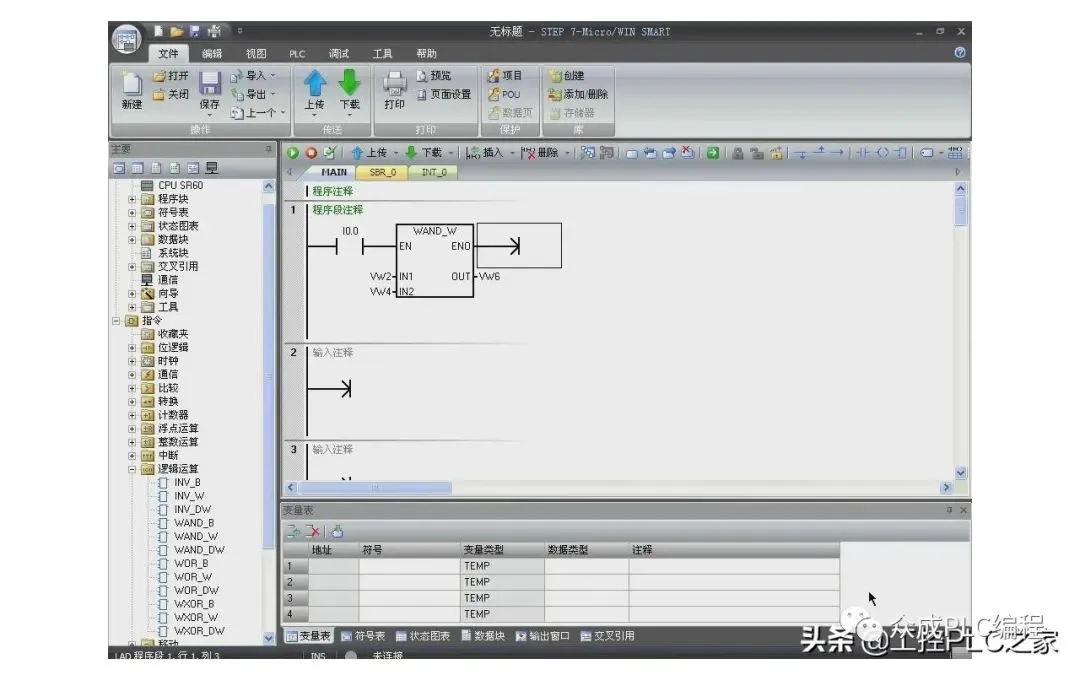Click the green go-to arrow toolbar icon
The width and height of the screenshot is (1080, 675).
click(713, 153)
